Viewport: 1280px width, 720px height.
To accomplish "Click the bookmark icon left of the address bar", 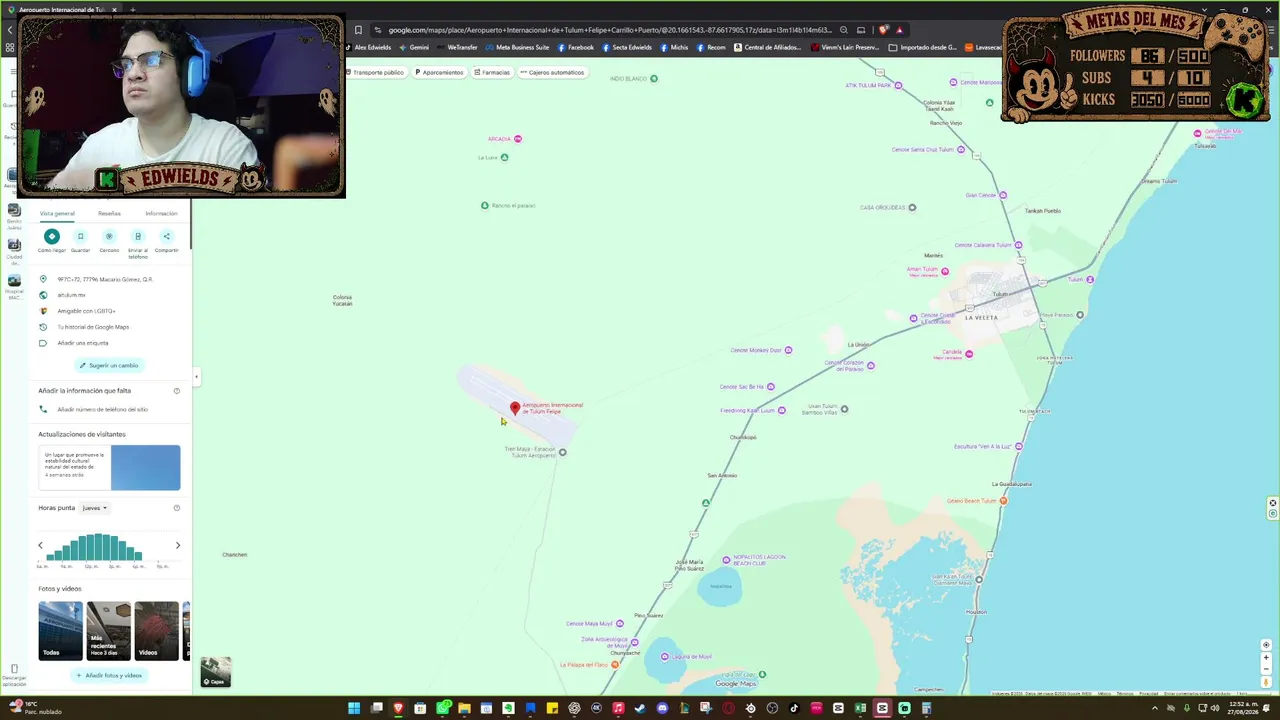I will (358, 30).
